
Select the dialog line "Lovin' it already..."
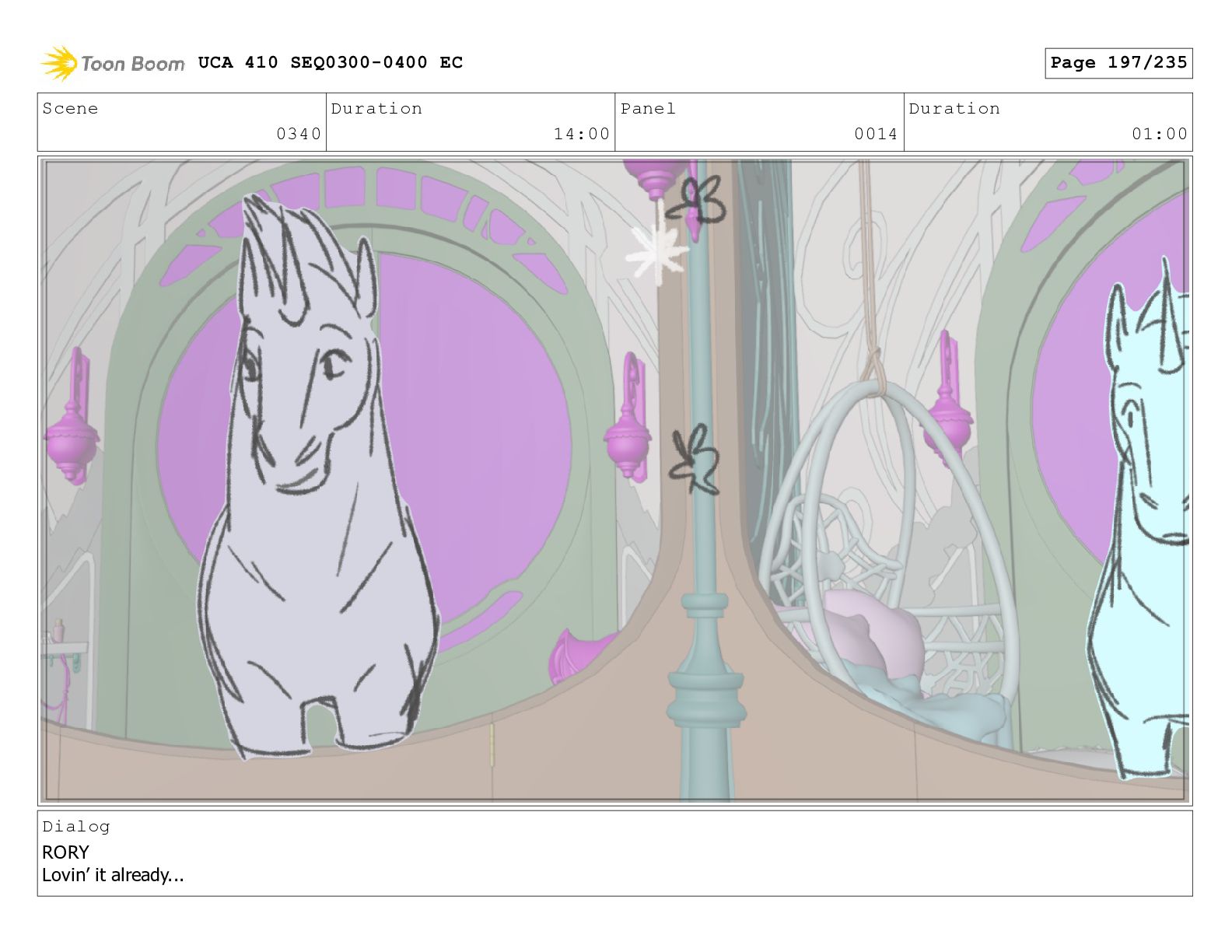pyautogui.click(x=113, y=875)
